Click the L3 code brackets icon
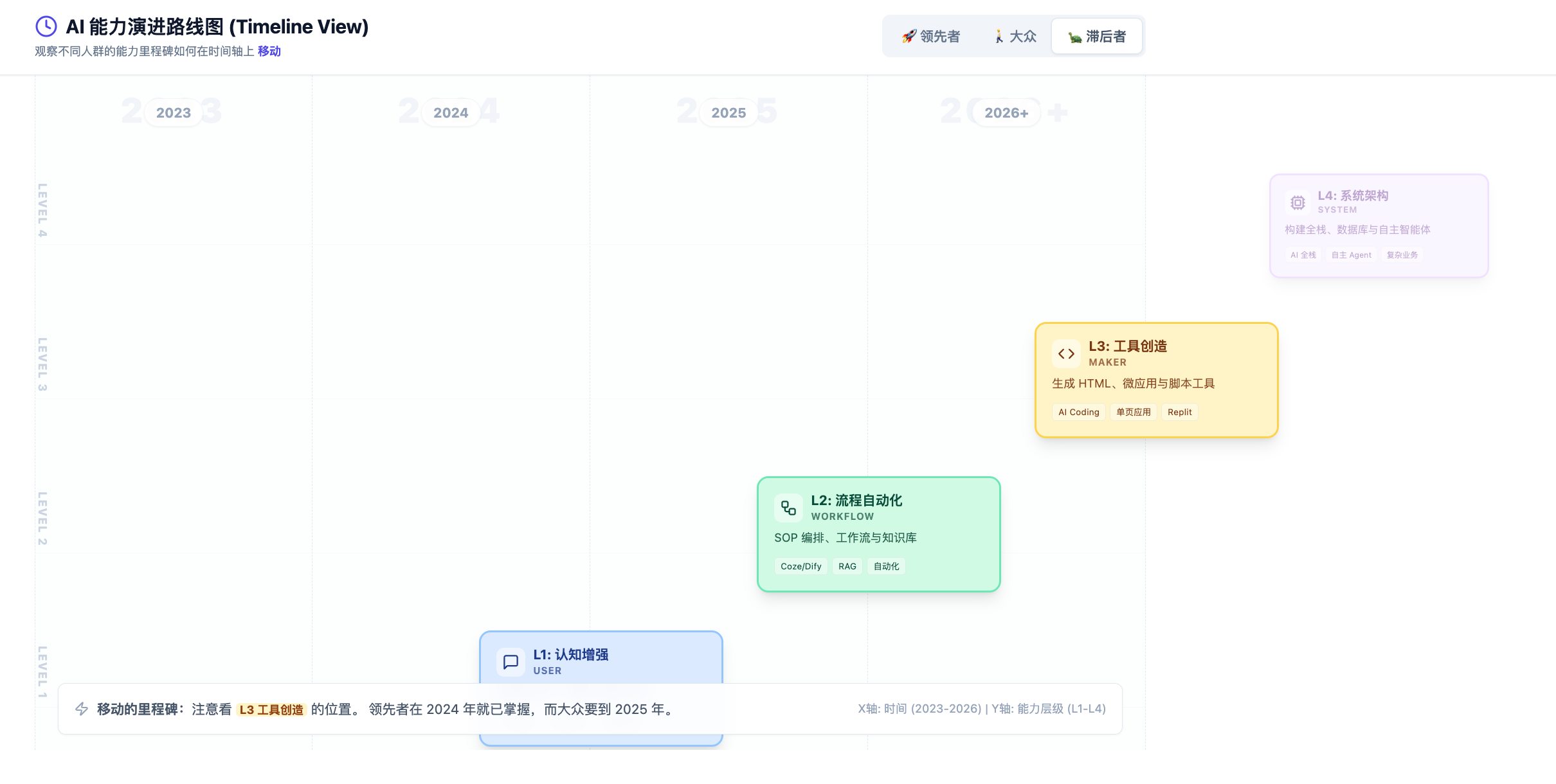This screenshot has width=1556, height=784. 1066,353
